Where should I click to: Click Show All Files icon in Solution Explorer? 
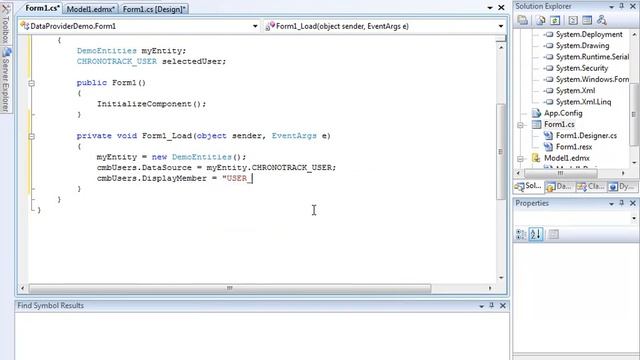[x=541, y=20]
